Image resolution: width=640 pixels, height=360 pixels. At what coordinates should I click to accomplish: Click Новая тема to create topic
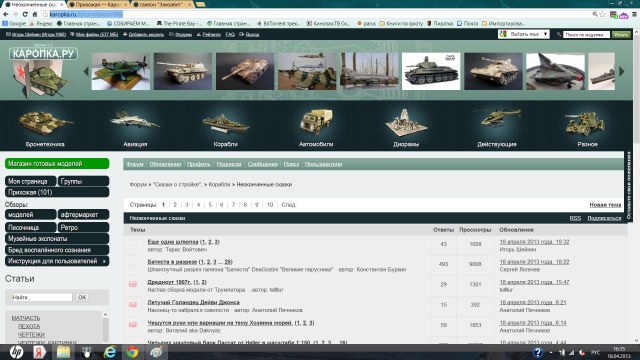tap(605, 205)
